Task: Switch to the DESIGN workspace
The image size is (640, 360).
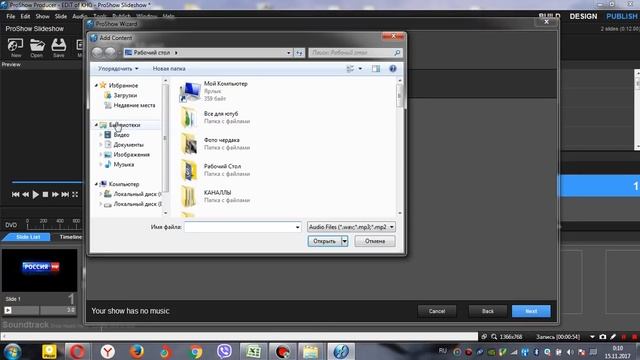Action: 583,16
